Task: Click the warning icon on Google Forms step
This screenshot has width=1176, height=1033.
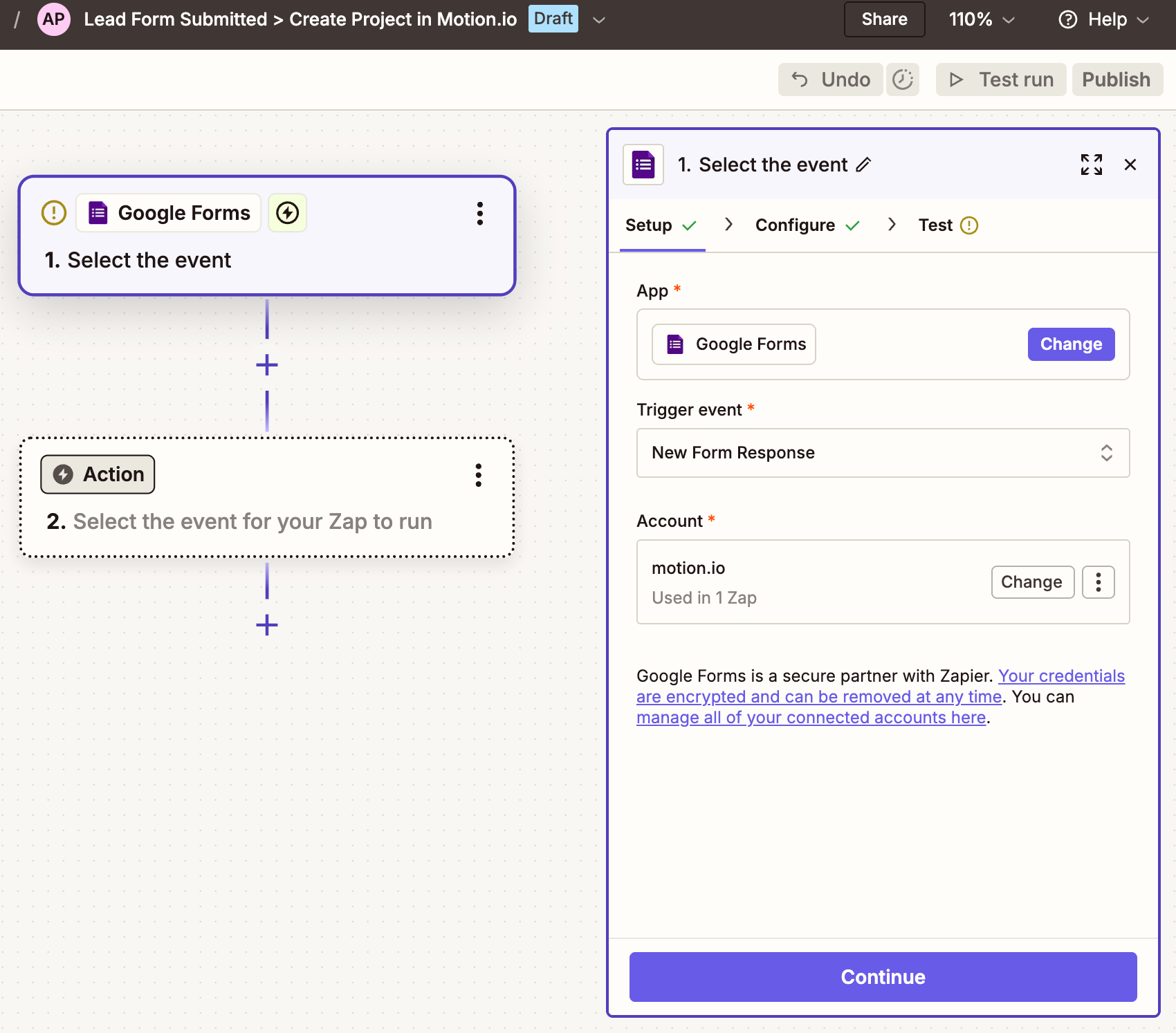Action: tap(54, 213)
